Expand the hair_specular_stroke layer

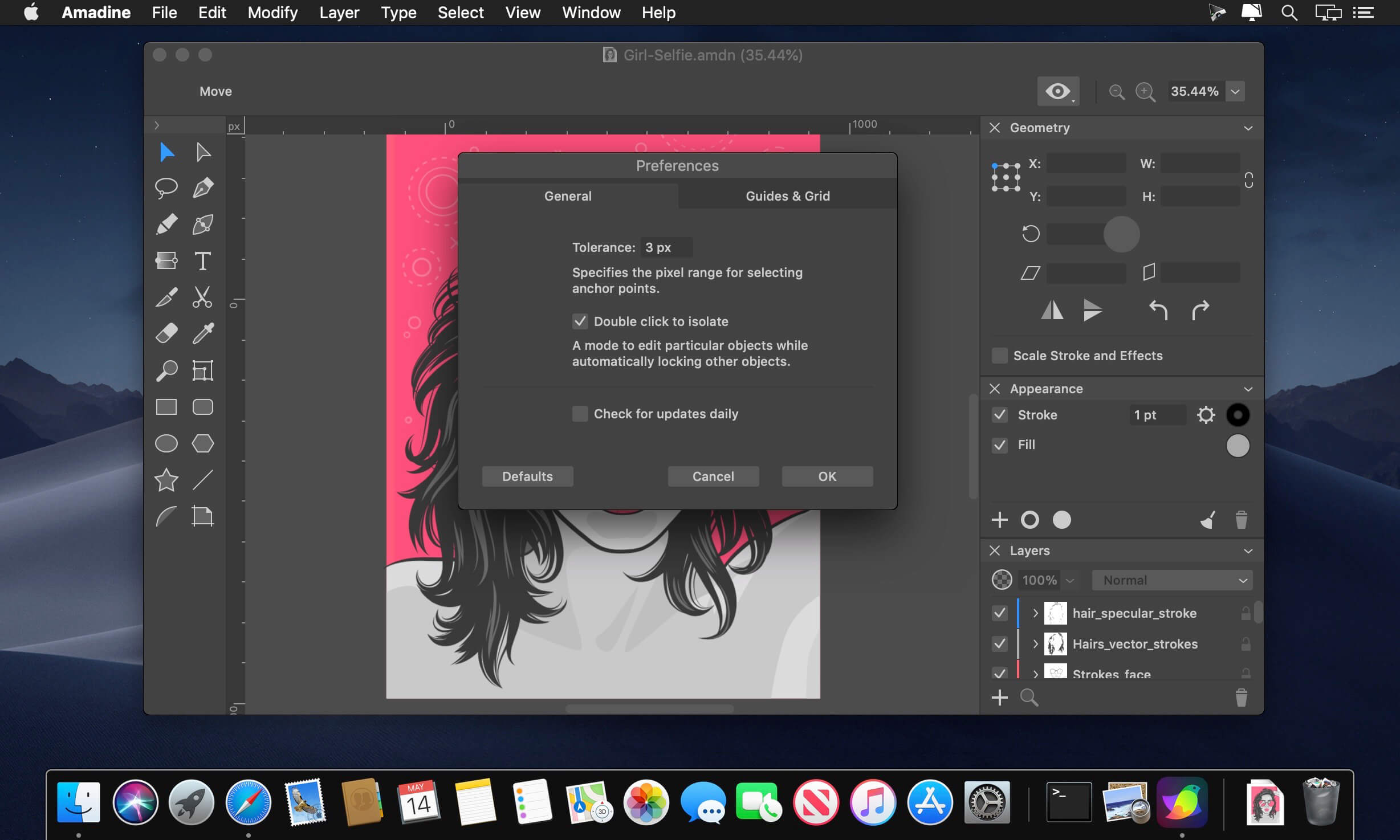tap(1035, 613)
